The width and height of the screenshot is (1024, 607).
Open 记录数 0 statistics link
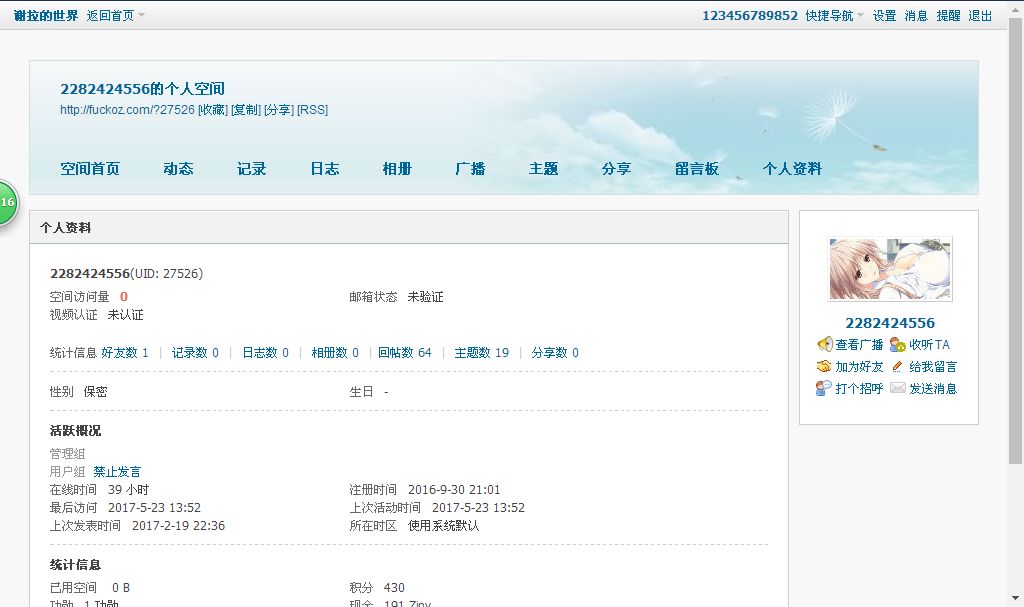tap(195, 353)
